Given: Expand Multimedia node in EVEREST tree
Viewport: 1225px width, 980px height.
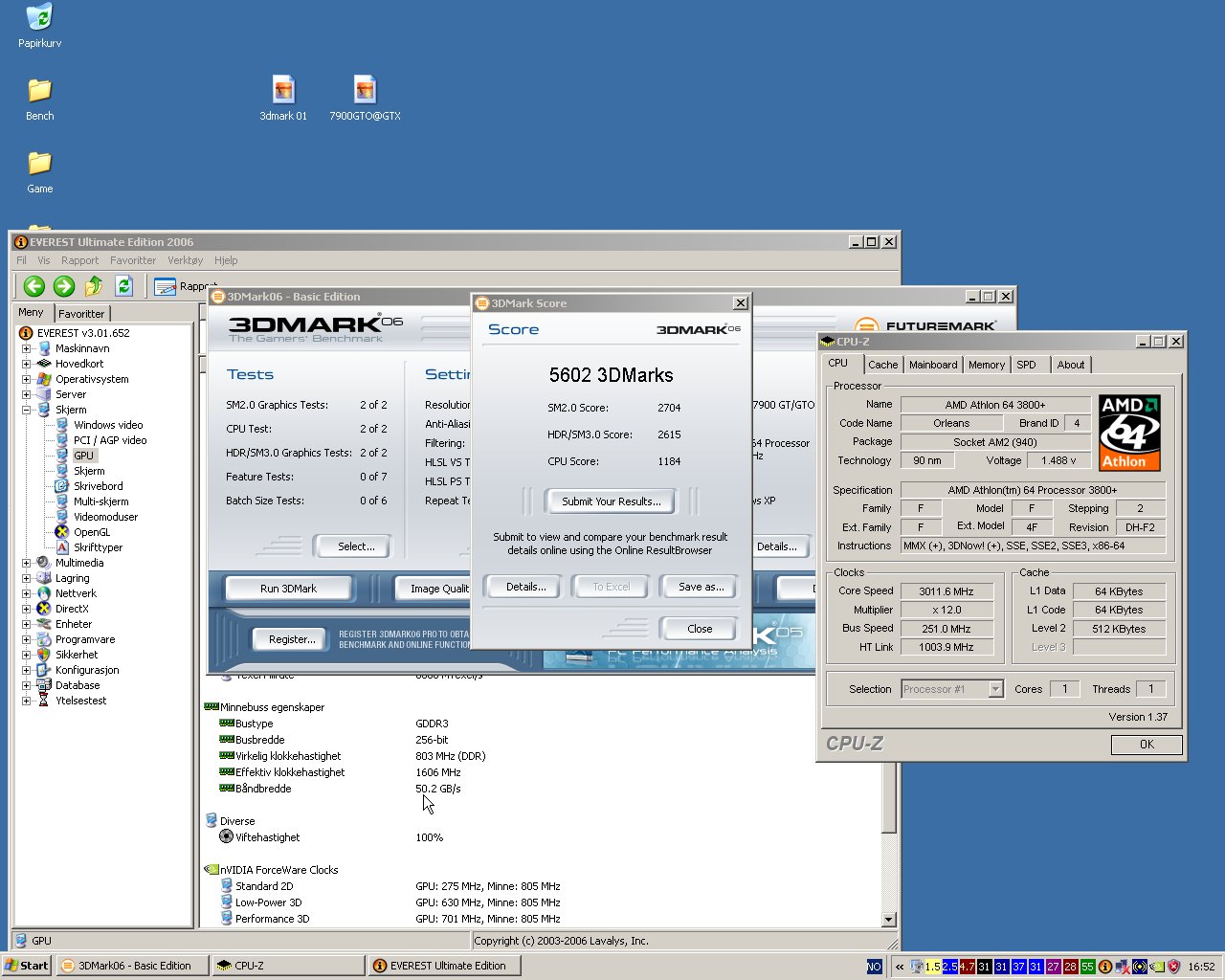Looking at the screenshot, I should click(x=26, y=563).
